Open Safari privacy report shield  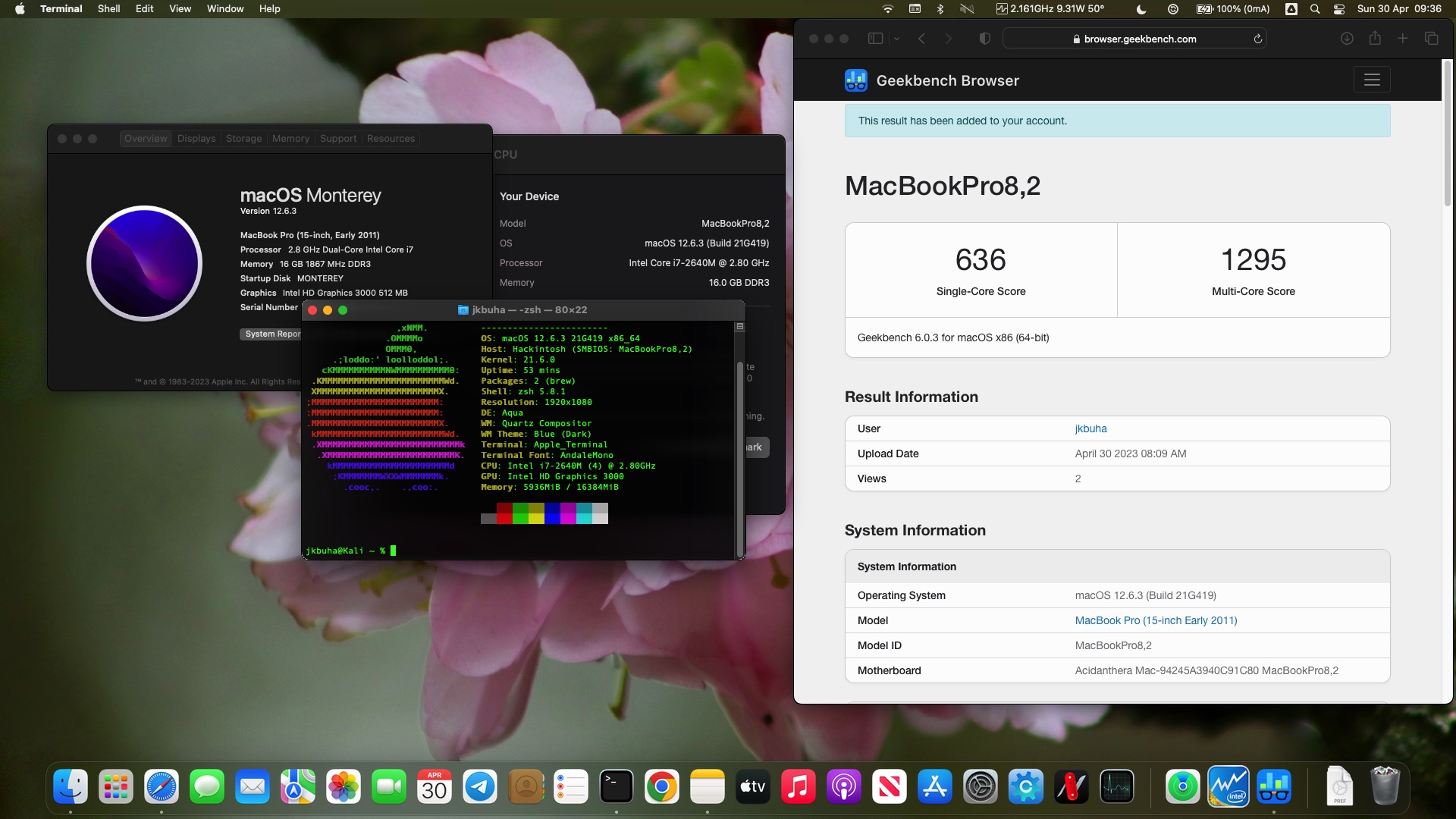pos(985,39)
